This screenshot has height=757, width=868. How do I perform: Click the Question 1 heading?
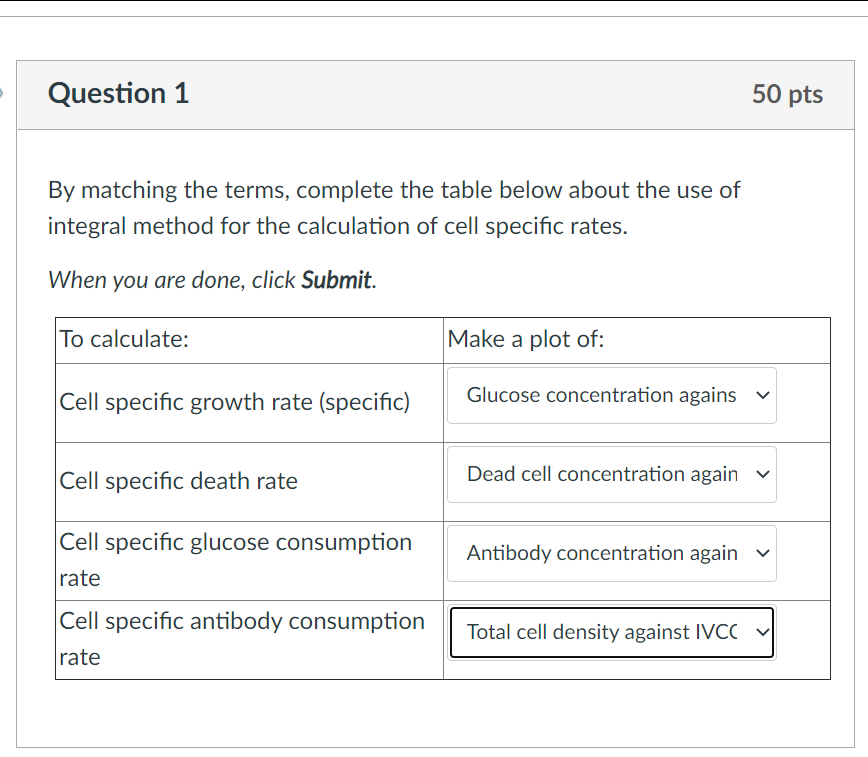[118, 94]
